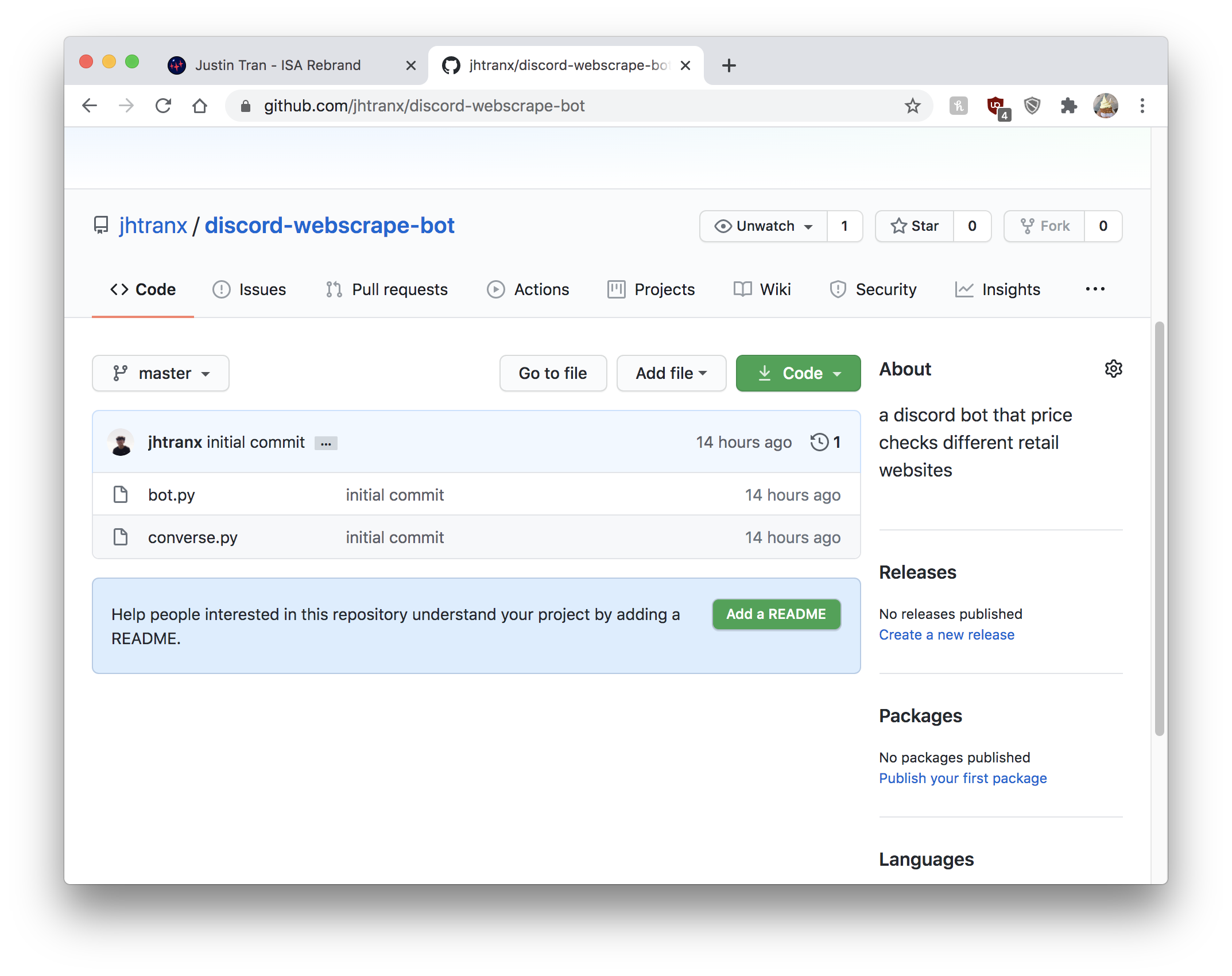Open the Insights tab

pos(998,289)
